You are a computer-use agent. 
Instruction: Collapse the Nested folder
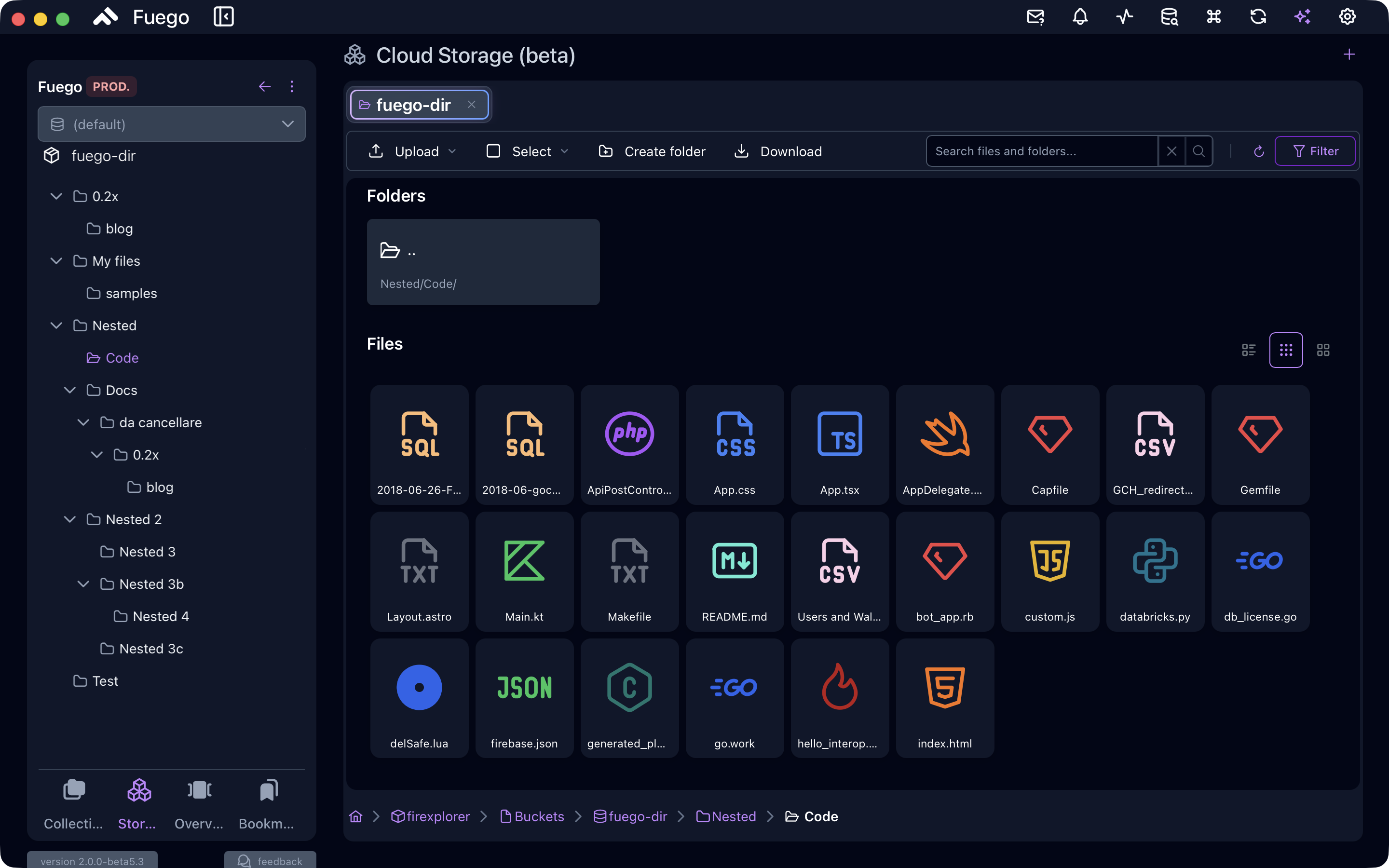[56, 325]
